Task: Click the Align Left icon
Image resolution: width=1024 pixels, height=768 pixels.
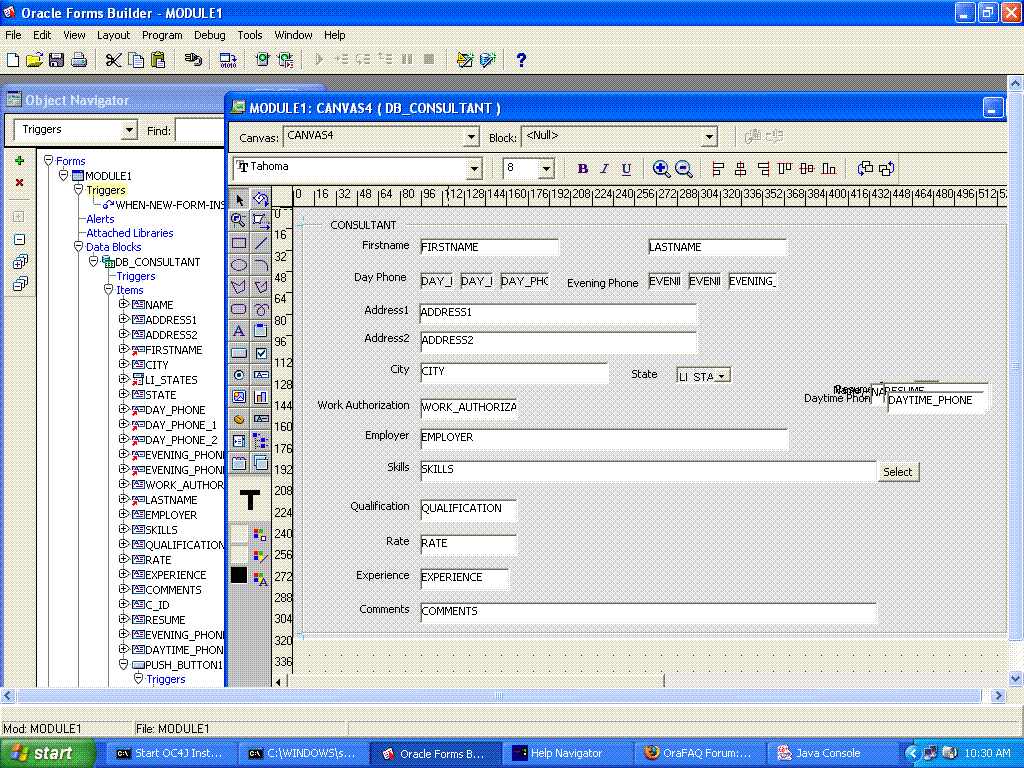Action: (x=718, y=169)
